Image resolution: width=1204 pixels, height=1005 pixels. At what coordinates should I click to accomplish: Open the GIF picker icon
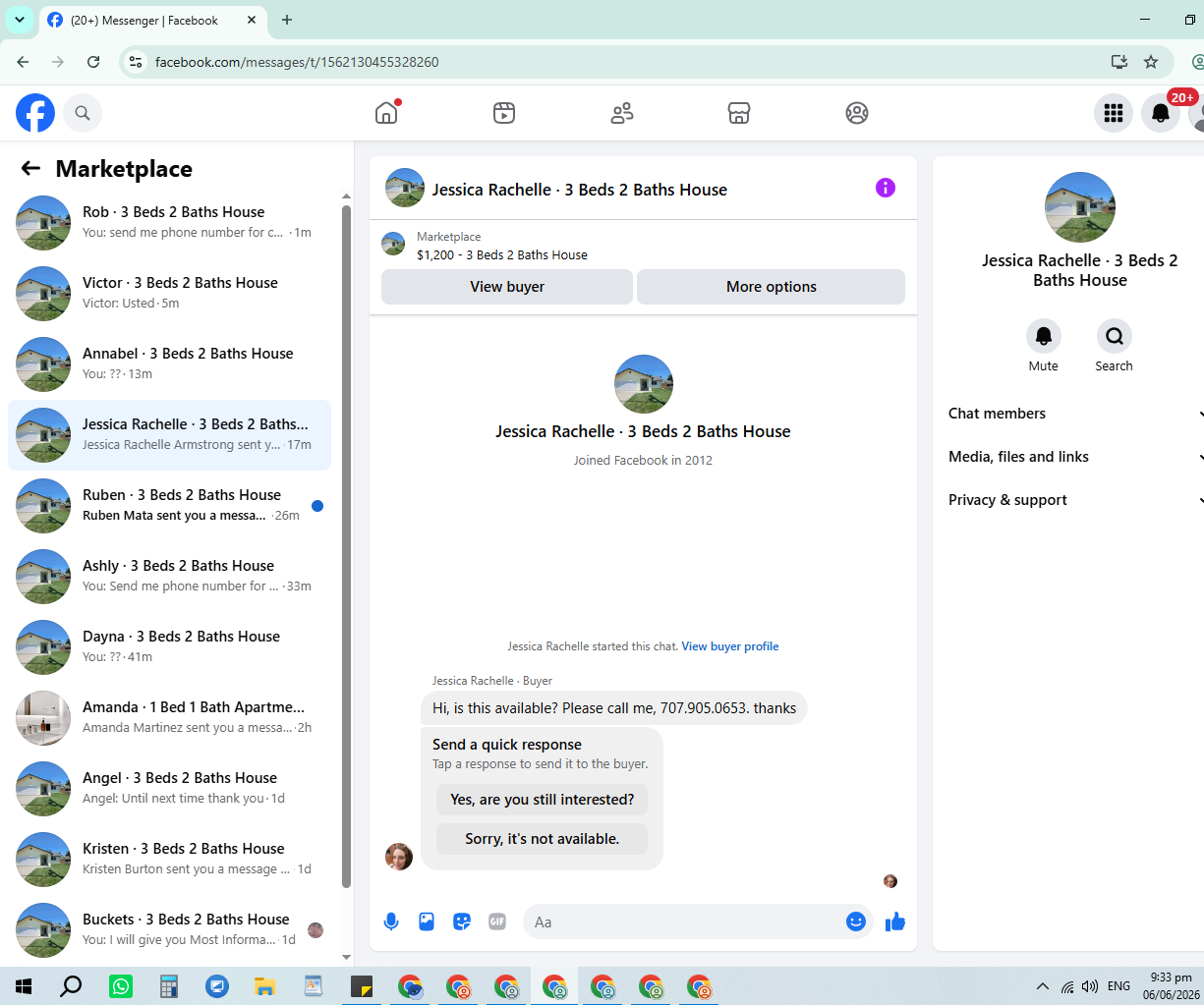[497, 921]
